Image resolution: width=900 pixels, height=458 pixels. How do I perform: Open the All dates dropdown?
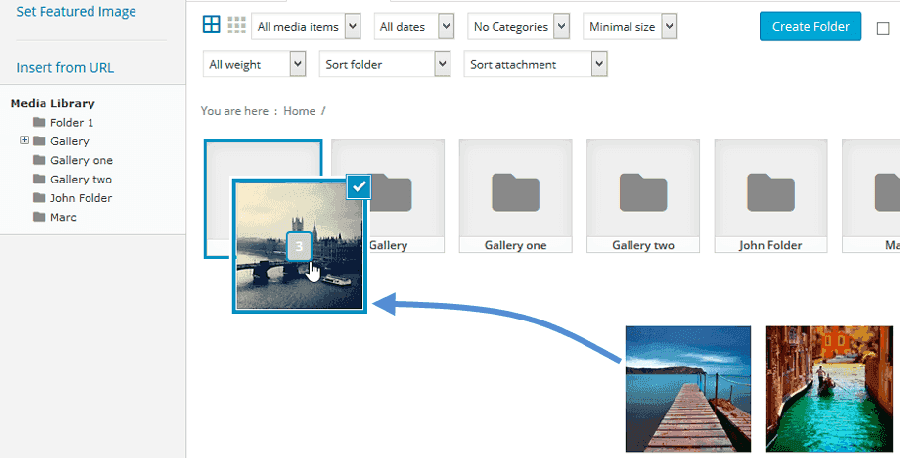(414, 27)
